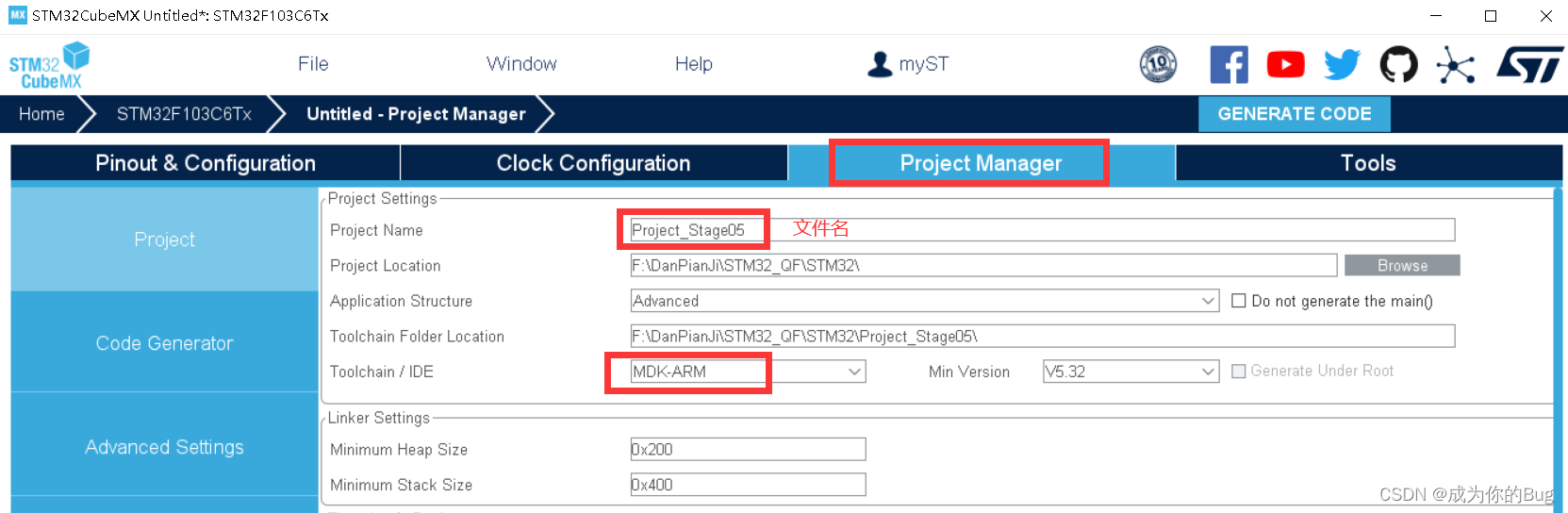Viewport: 1568px width, 513px height.
Task: Click the Project Location path field
Action: coord(983,266)
